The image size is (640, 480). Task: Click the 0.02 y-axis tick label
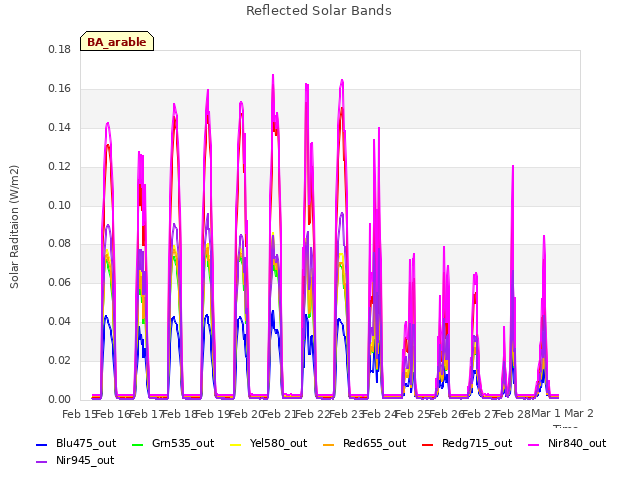pyautogui.click(x=60, y=360)
